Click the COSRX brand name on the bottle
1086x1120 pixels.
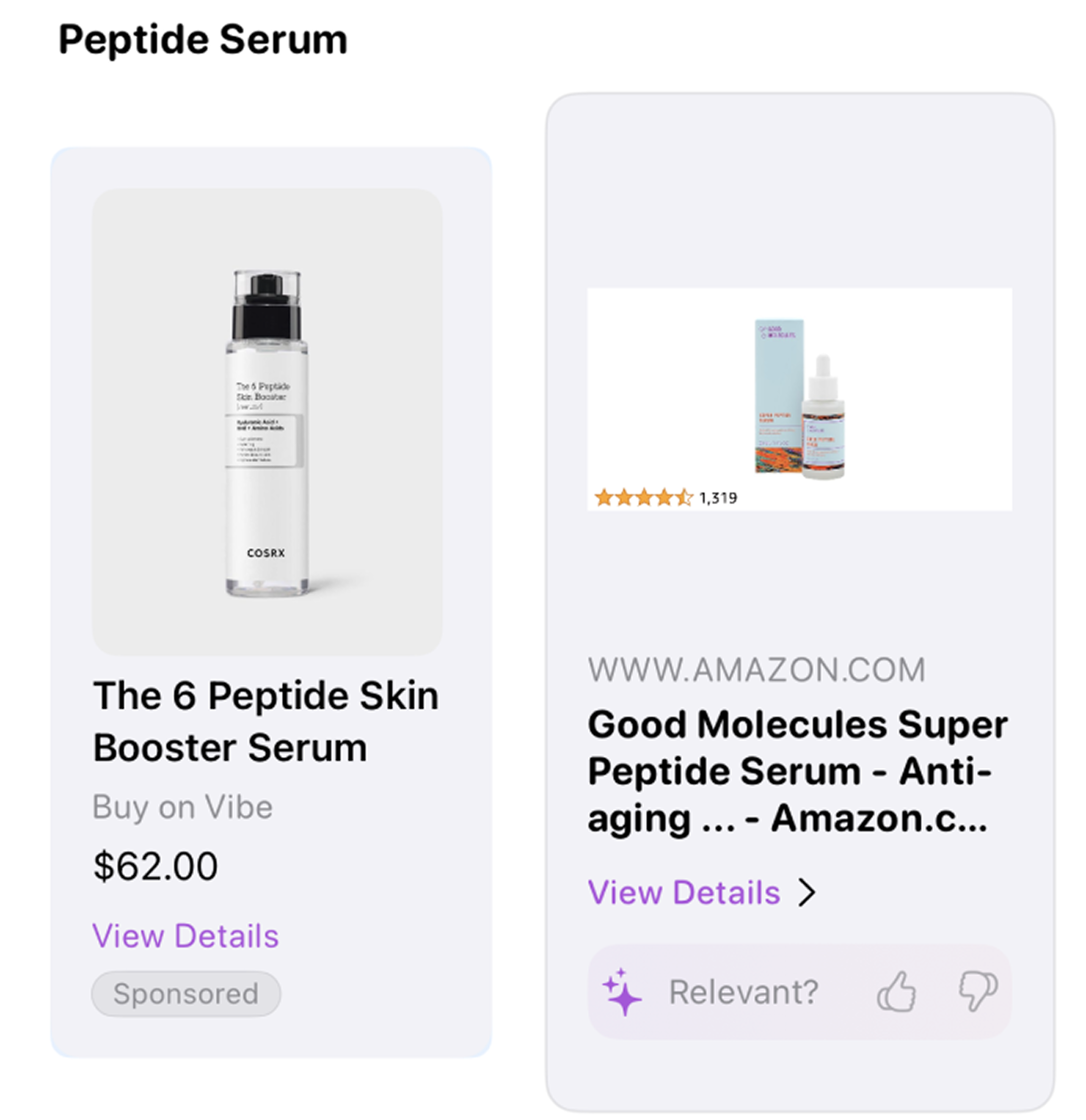coord(266,553)
